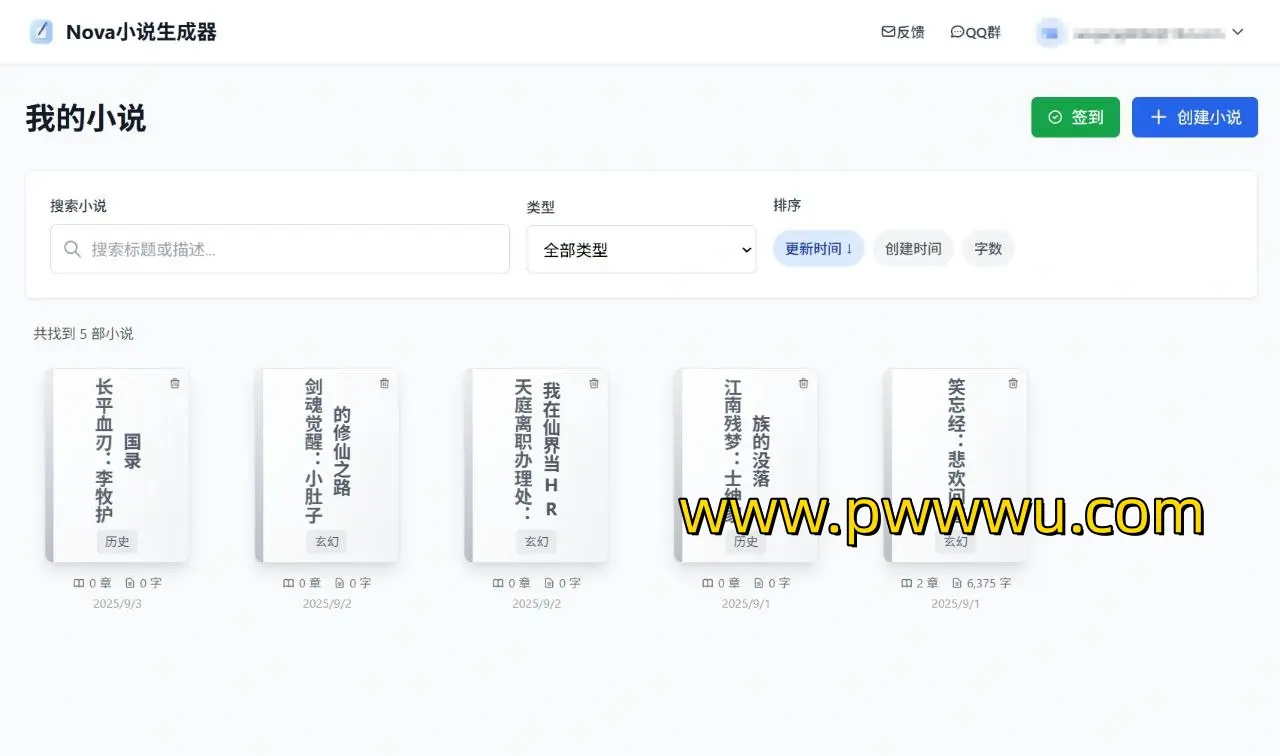Remove 天庭离职办理处 novel with trash icon
Screen dimensions: 1280x756
594,383
